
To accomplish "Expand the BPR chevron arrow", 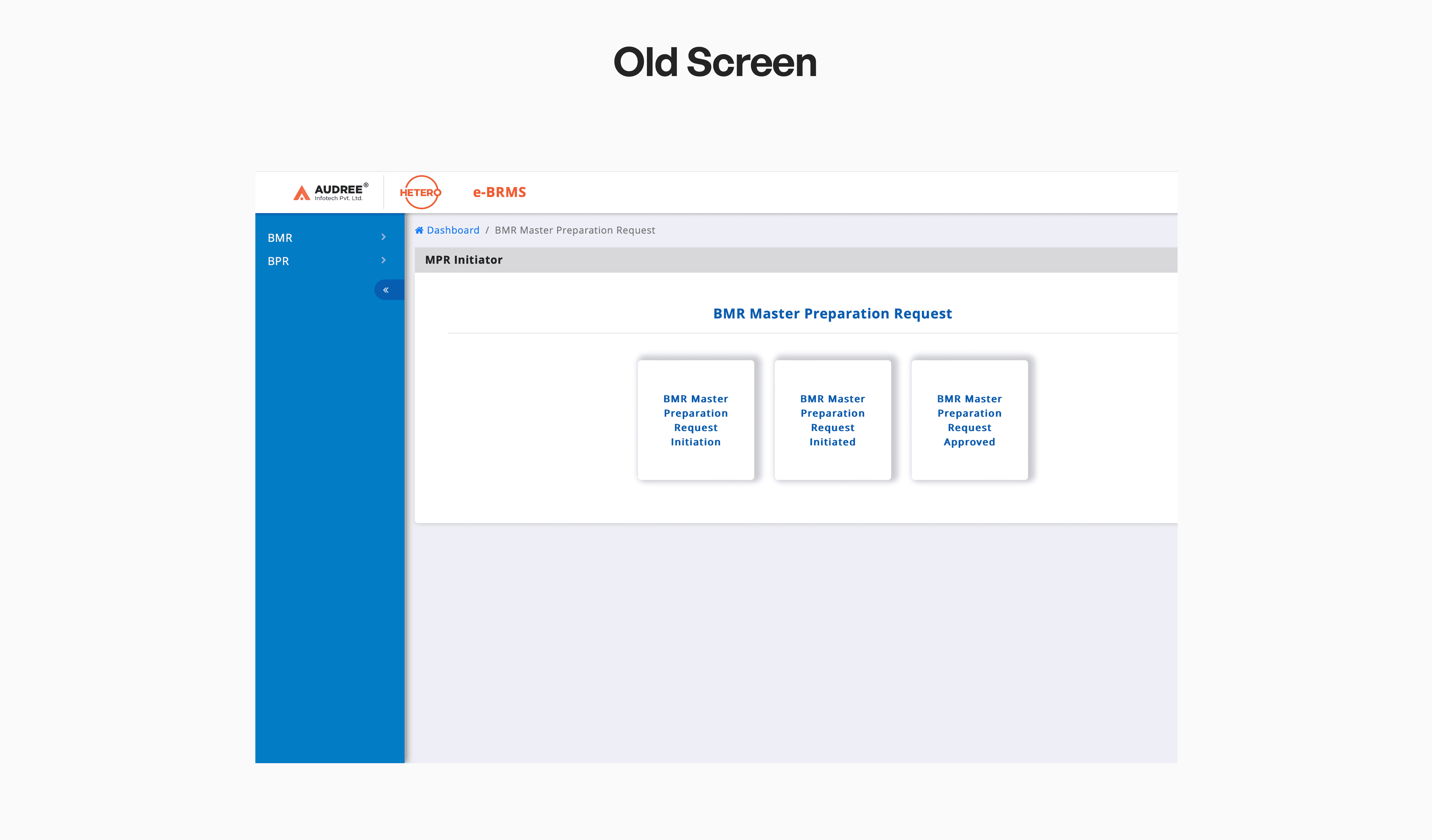I will [383, 261].
